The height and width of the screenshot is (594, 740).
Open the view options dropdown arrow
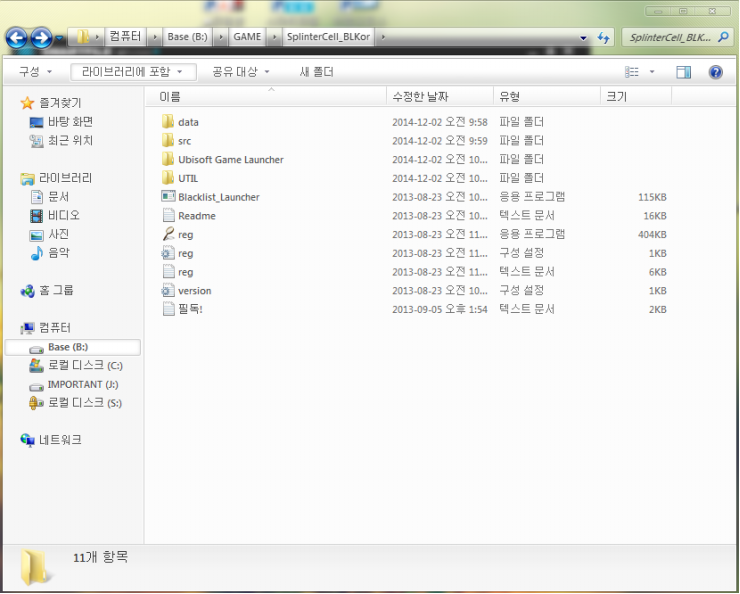point(652,72)
